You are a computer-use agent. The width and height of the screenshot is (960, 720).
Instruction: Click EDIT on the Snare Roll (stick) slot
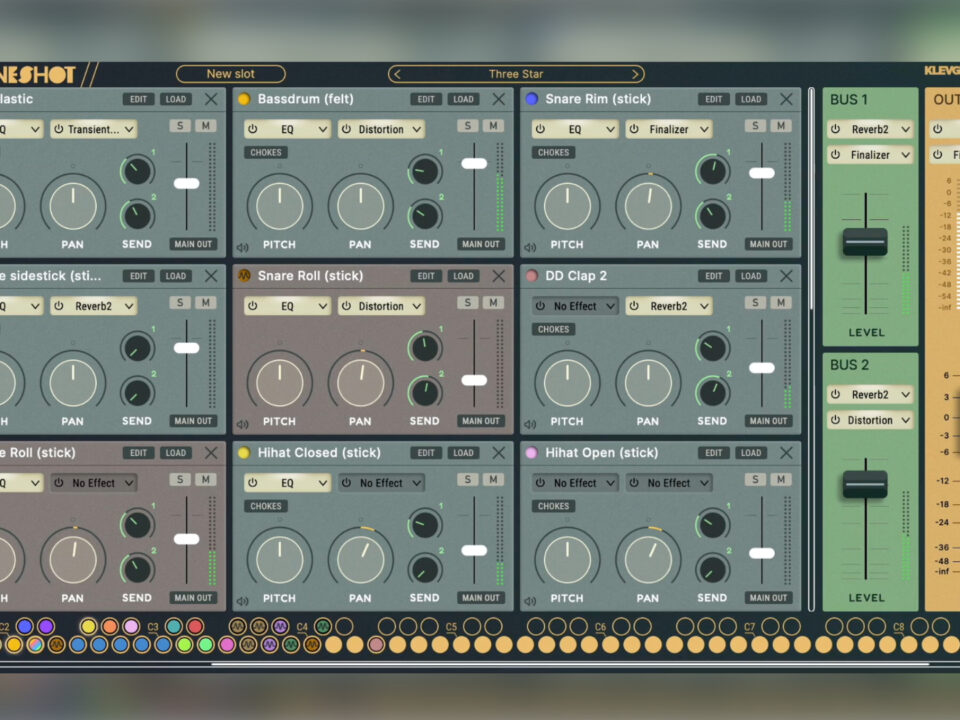tap(426, 276)
